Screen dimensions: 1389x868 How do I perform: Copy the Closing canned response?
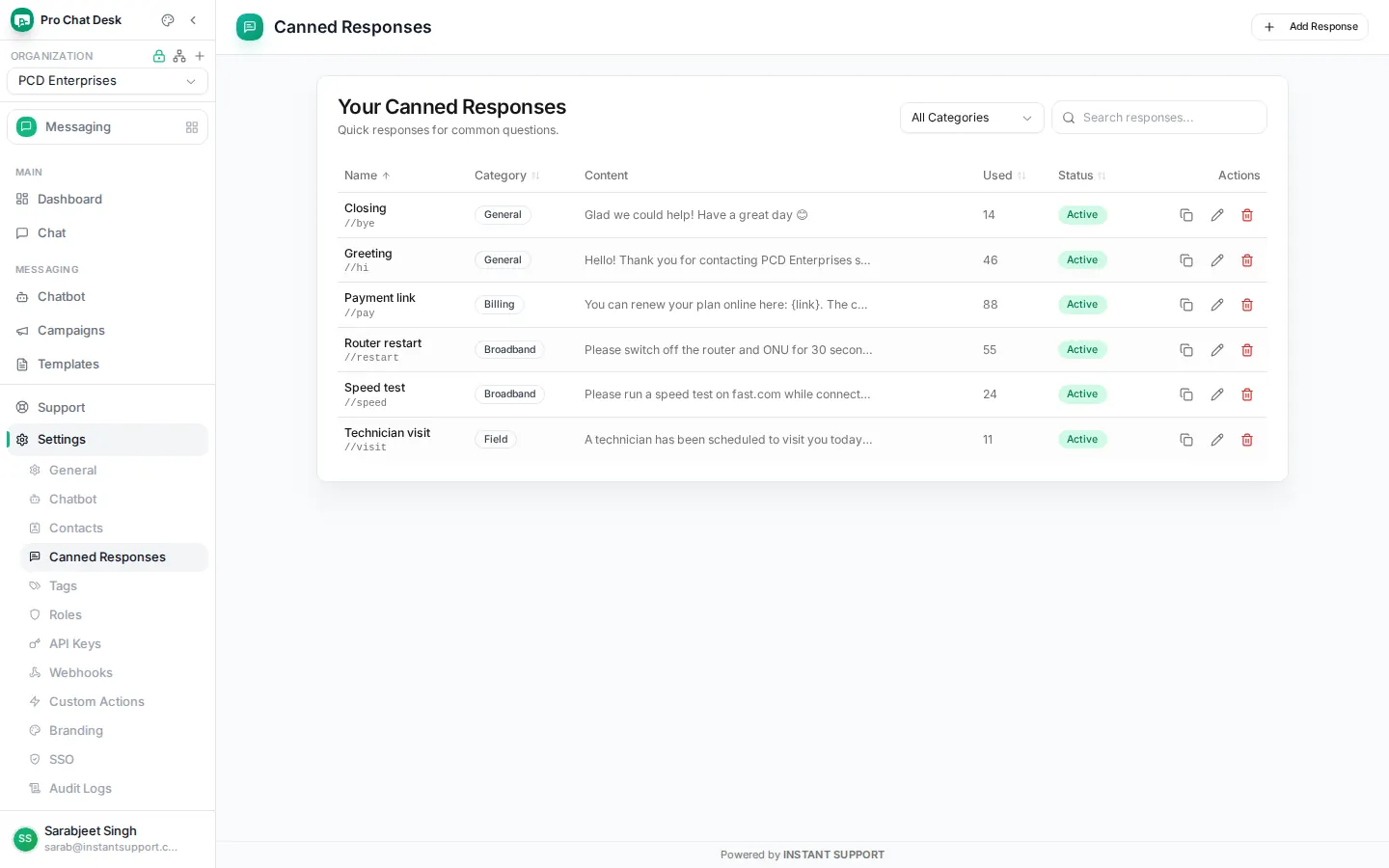tap(1186, 215)
